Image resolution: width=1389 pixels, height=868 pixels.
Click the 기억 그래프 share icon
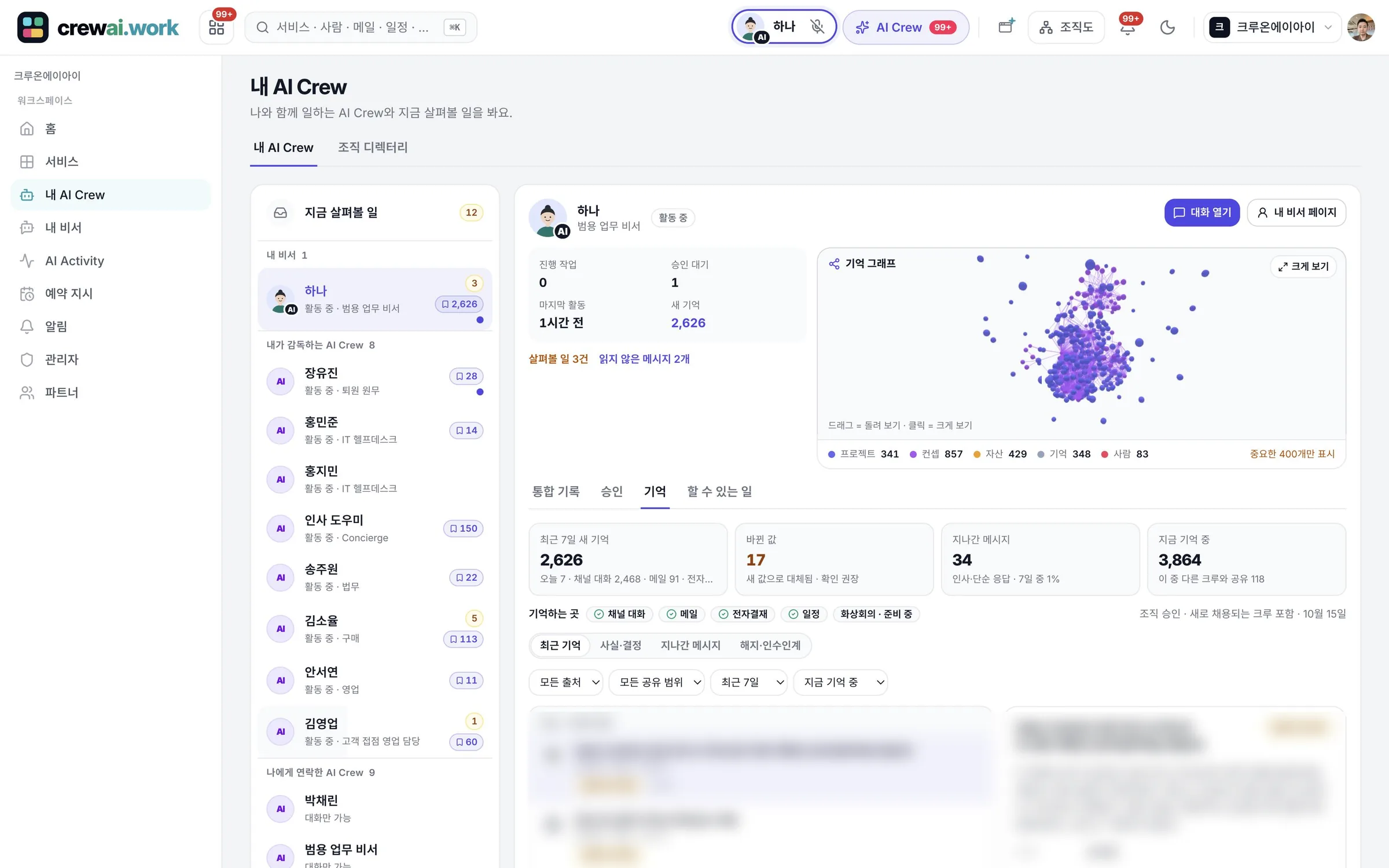[834, 264]
